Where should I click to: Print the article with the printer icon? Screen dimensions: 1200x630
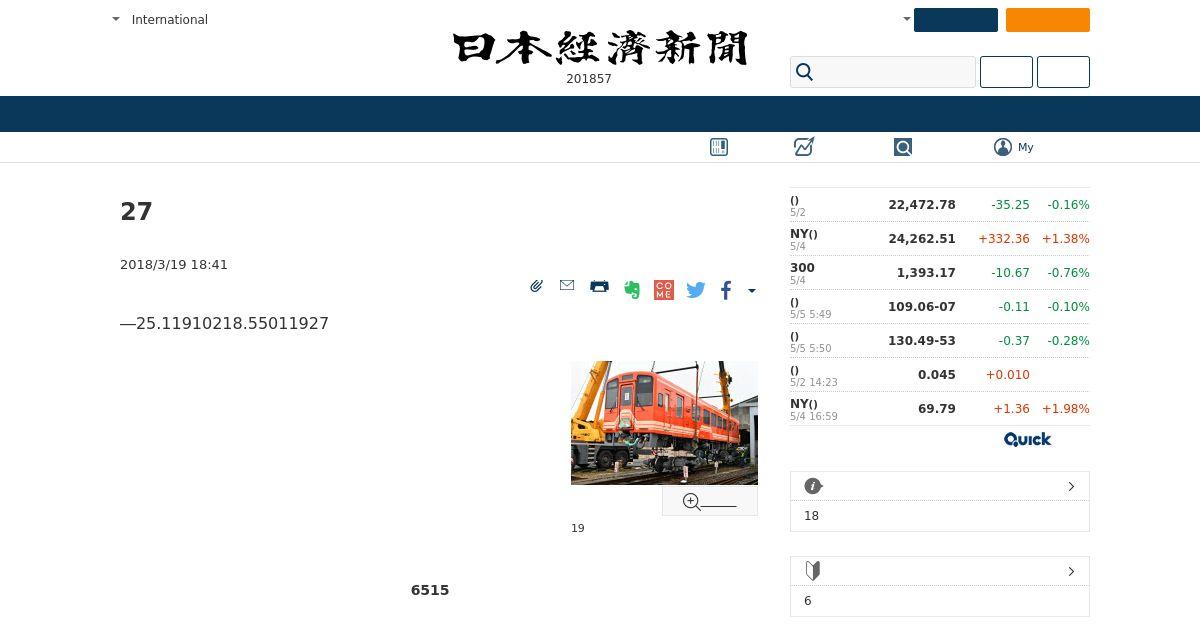[599, 286]
